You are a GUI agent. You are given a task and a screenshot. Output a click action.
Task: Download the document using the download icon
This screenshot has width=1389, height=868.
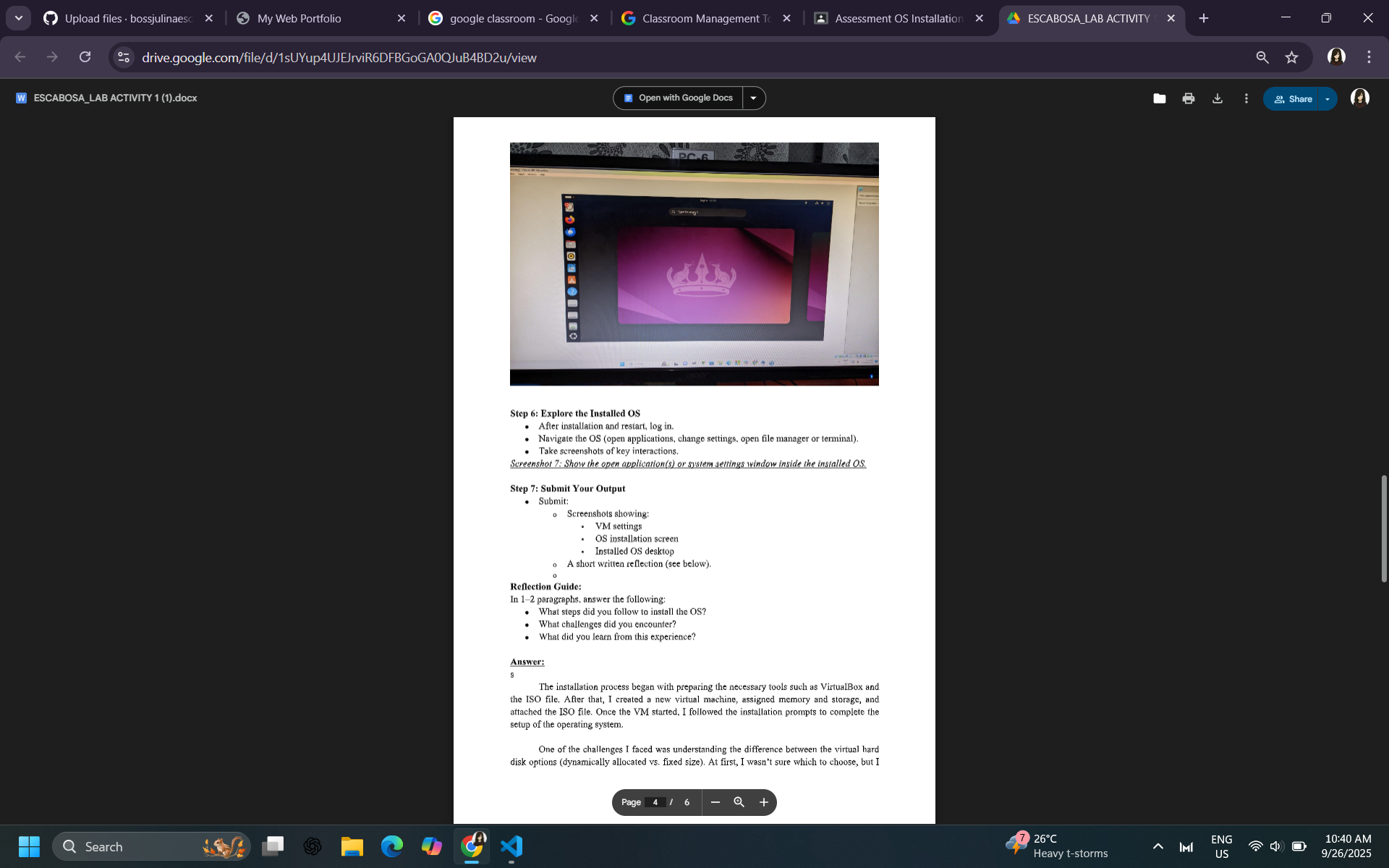(x=1217, y=98)
